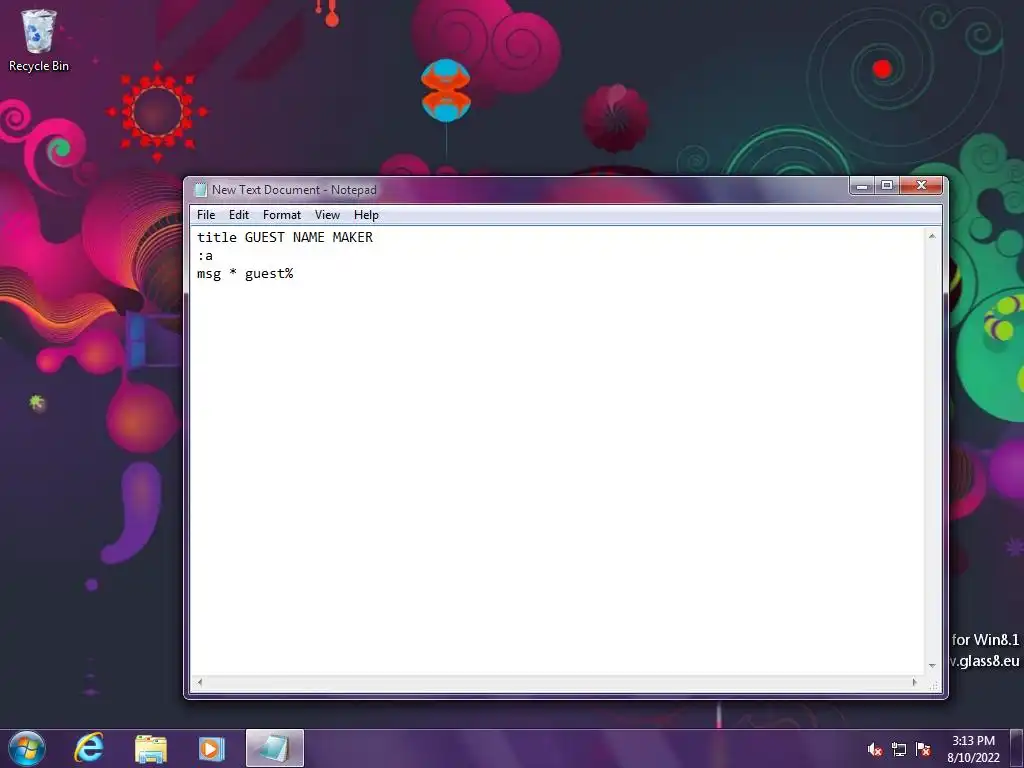This screenshot has height=768, width=1024.
Task: Click the horizontal scrollbar left arrow
Action: (200, 682)
